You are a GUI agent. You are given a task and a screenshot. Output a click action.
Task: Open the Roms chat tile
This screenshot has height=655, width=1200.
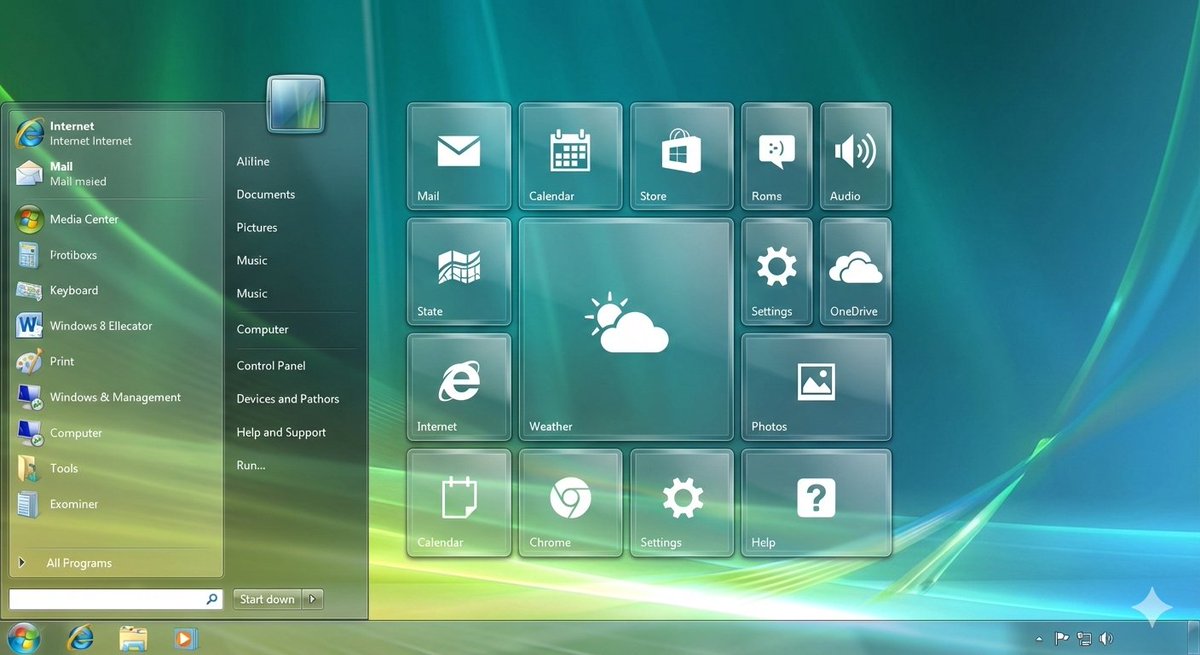[x=777, y=156]
